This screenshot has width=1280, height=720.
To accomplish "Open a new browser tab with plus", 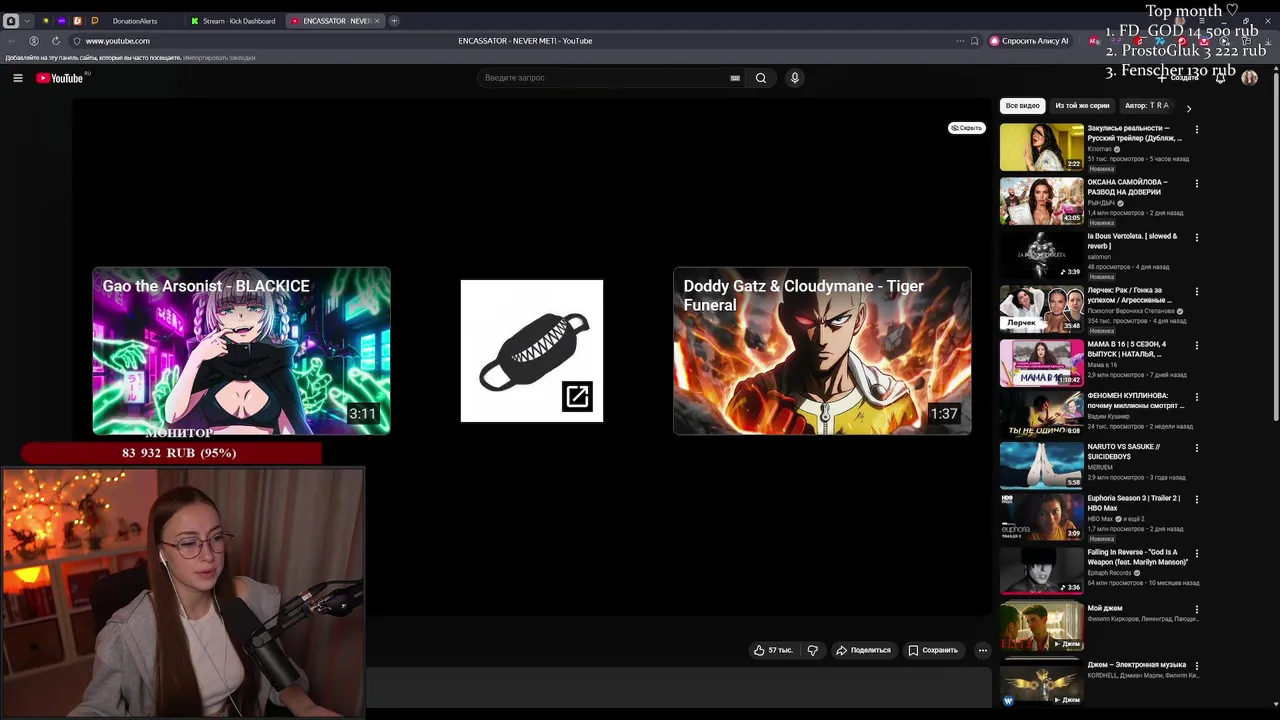I will pos(394,20).
